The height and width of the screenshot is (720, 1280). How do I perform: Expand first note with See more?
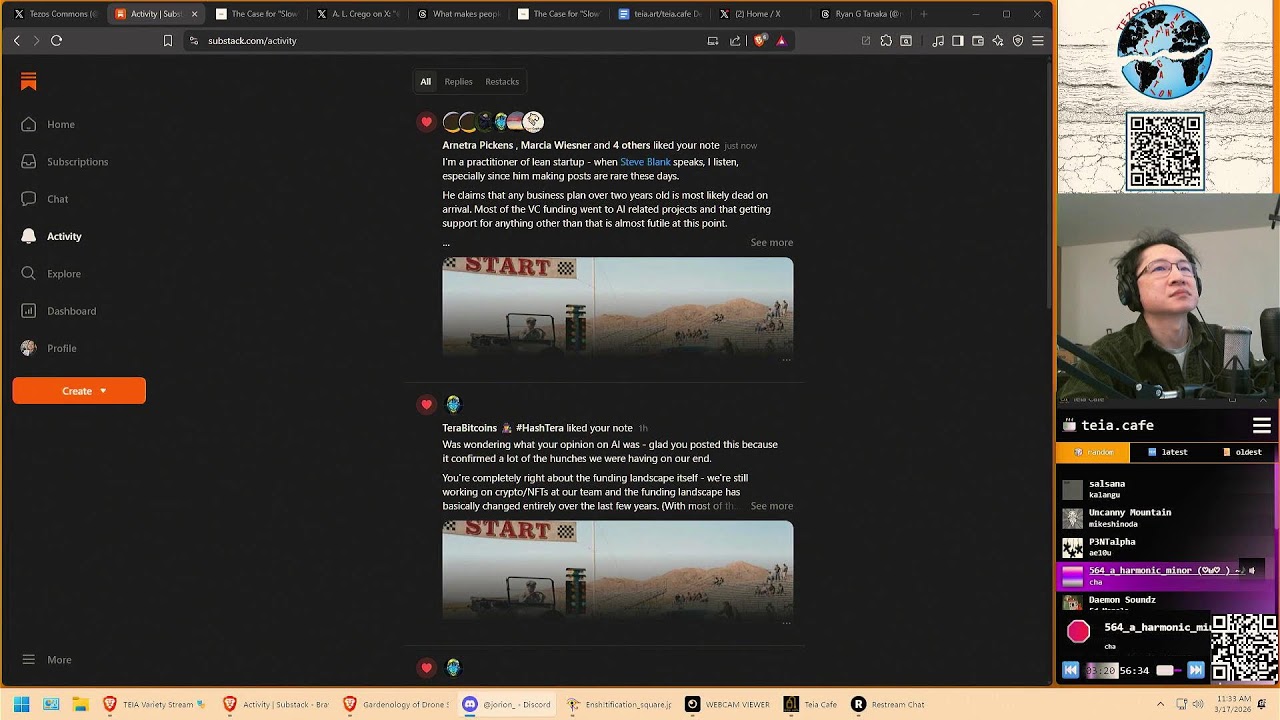772,242
